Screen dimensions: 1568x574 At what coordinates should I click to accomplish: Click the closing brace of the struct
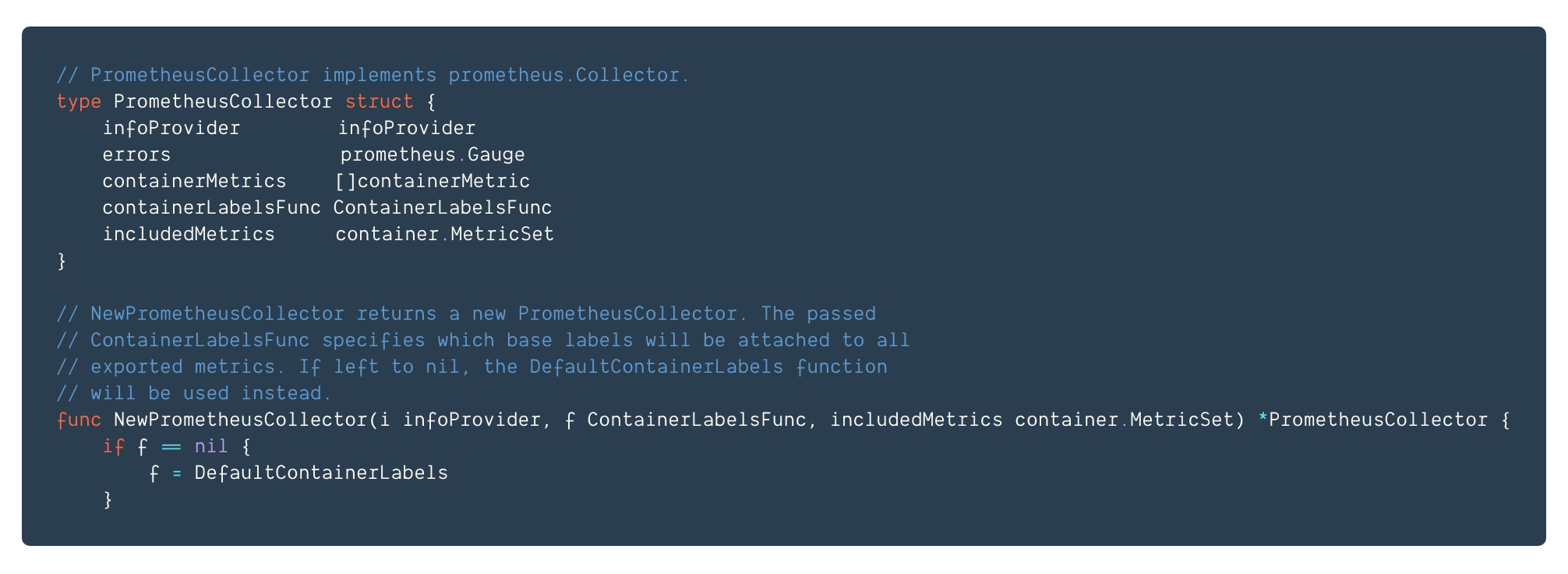click(x=62, y=261)
